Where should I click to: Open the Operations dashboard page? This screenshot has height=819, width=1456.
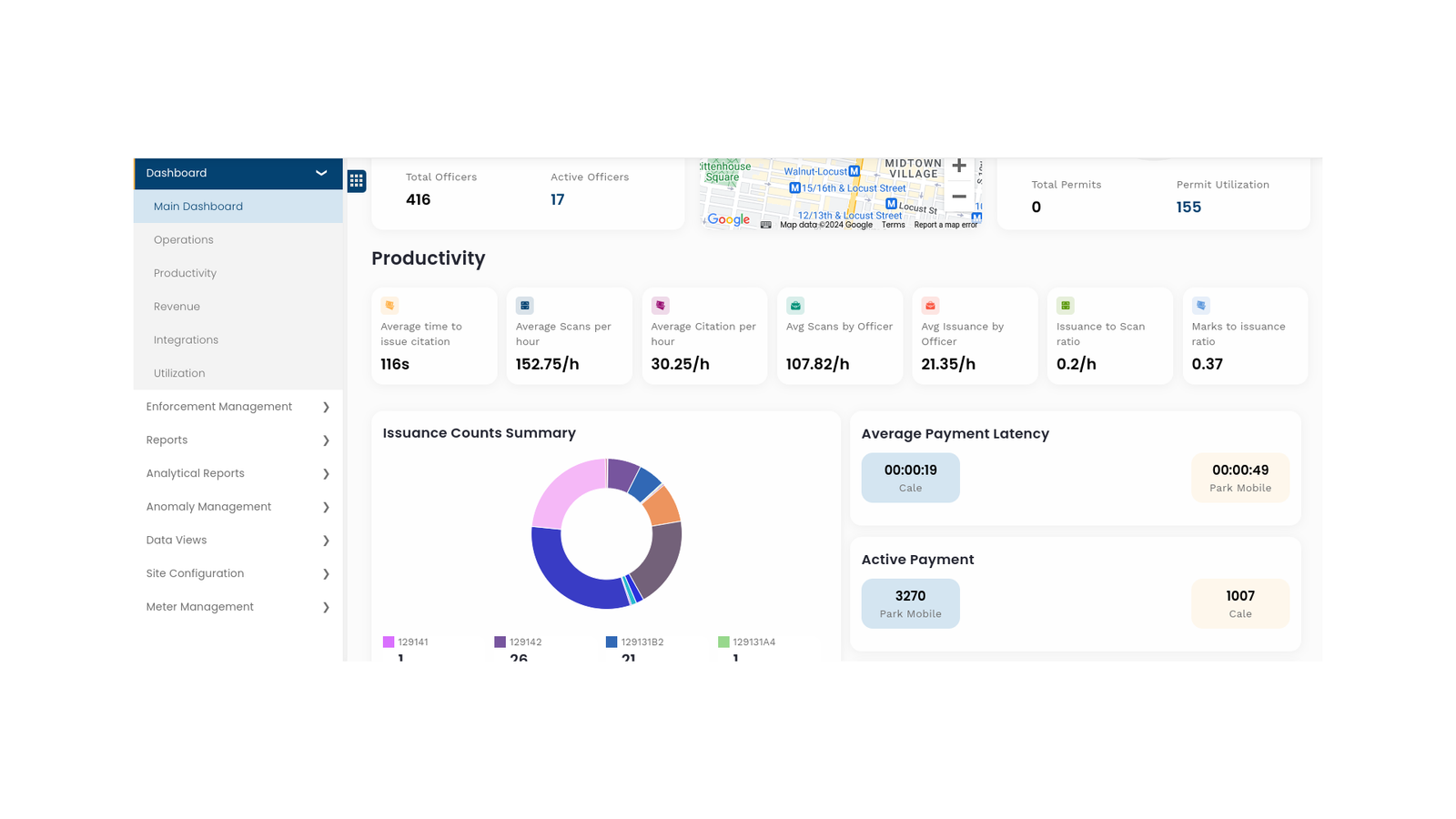[184, 240]
